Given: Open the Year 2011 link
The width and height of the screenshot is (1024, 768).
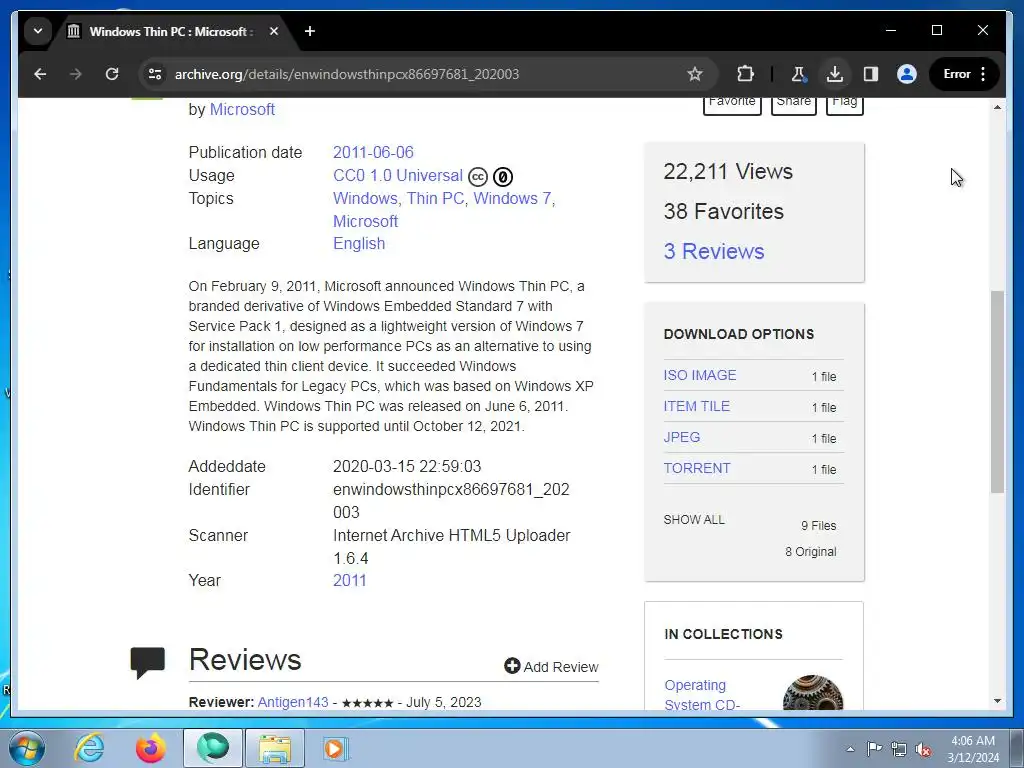Looking at the screenshot, I should [x=349, y=581].
